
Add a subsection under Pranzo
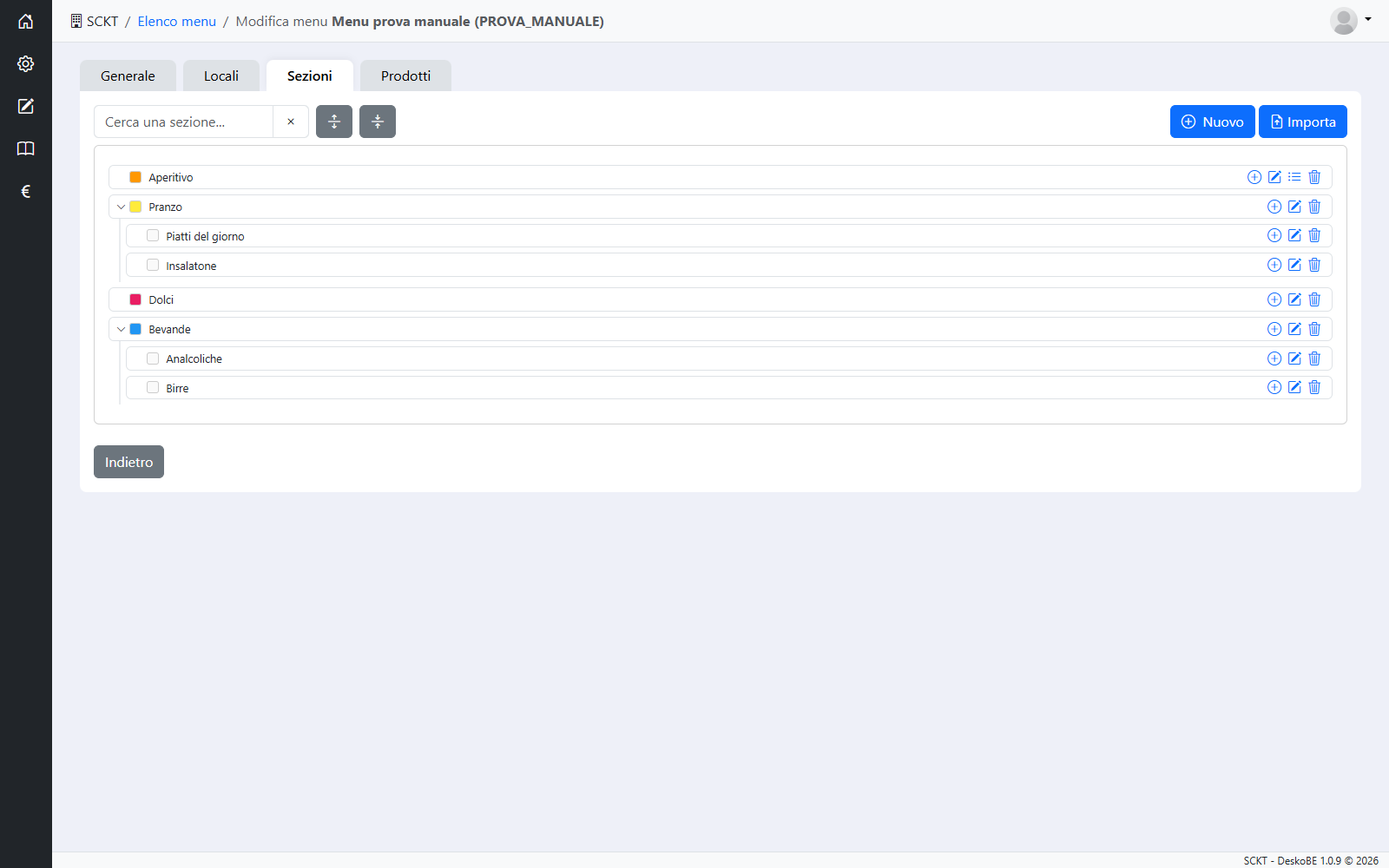point(1274,207)
